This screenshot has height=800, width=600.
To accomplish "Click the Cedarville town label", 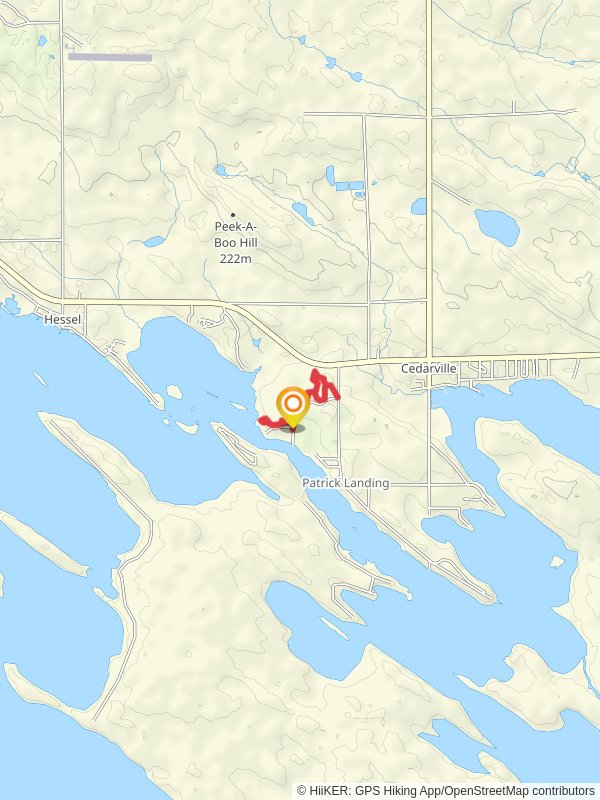I will 429,368.
